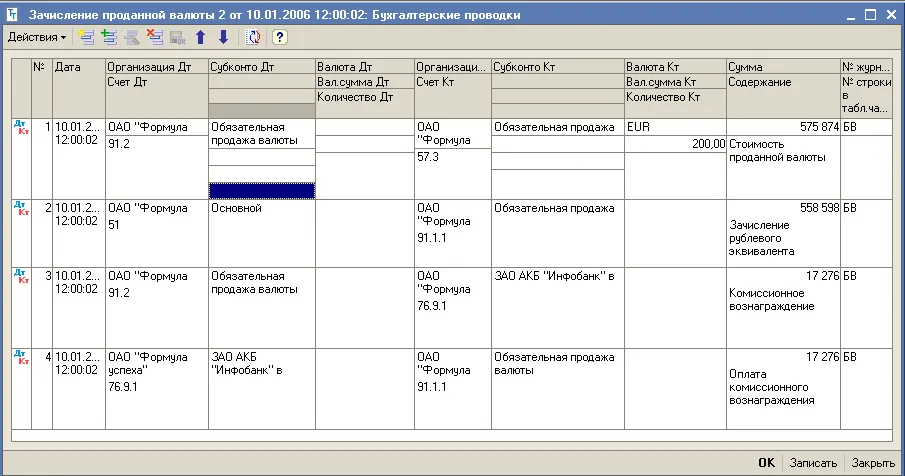Click Дт/Кт icon of row 4
Screen dimensions: 905x476
pyautogui.click(x=21, y=357)
